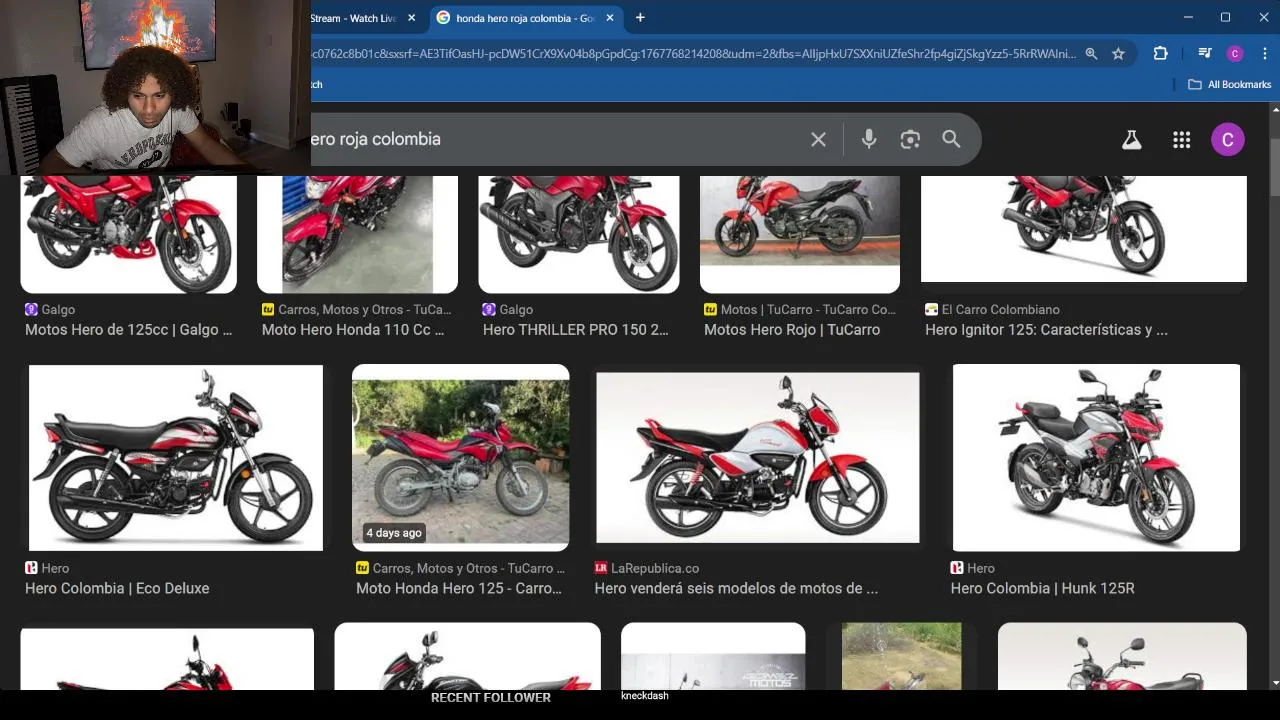The image size is (1280, 720).
Task: Open the LaRepublica.co red and silver motorcycle image
Action: 758,458
